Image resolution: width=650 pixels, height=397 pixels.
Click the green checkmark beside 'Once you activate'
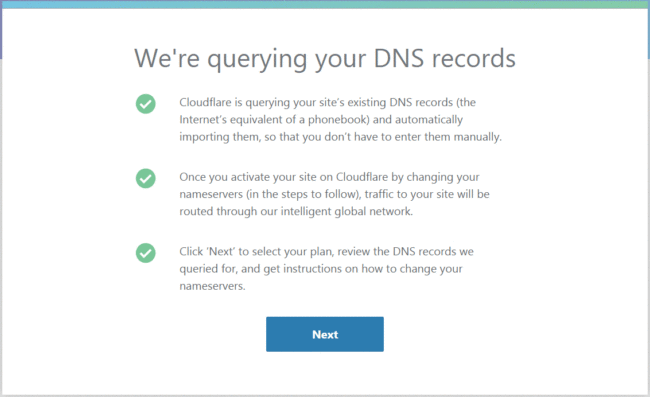click(146, 178)
